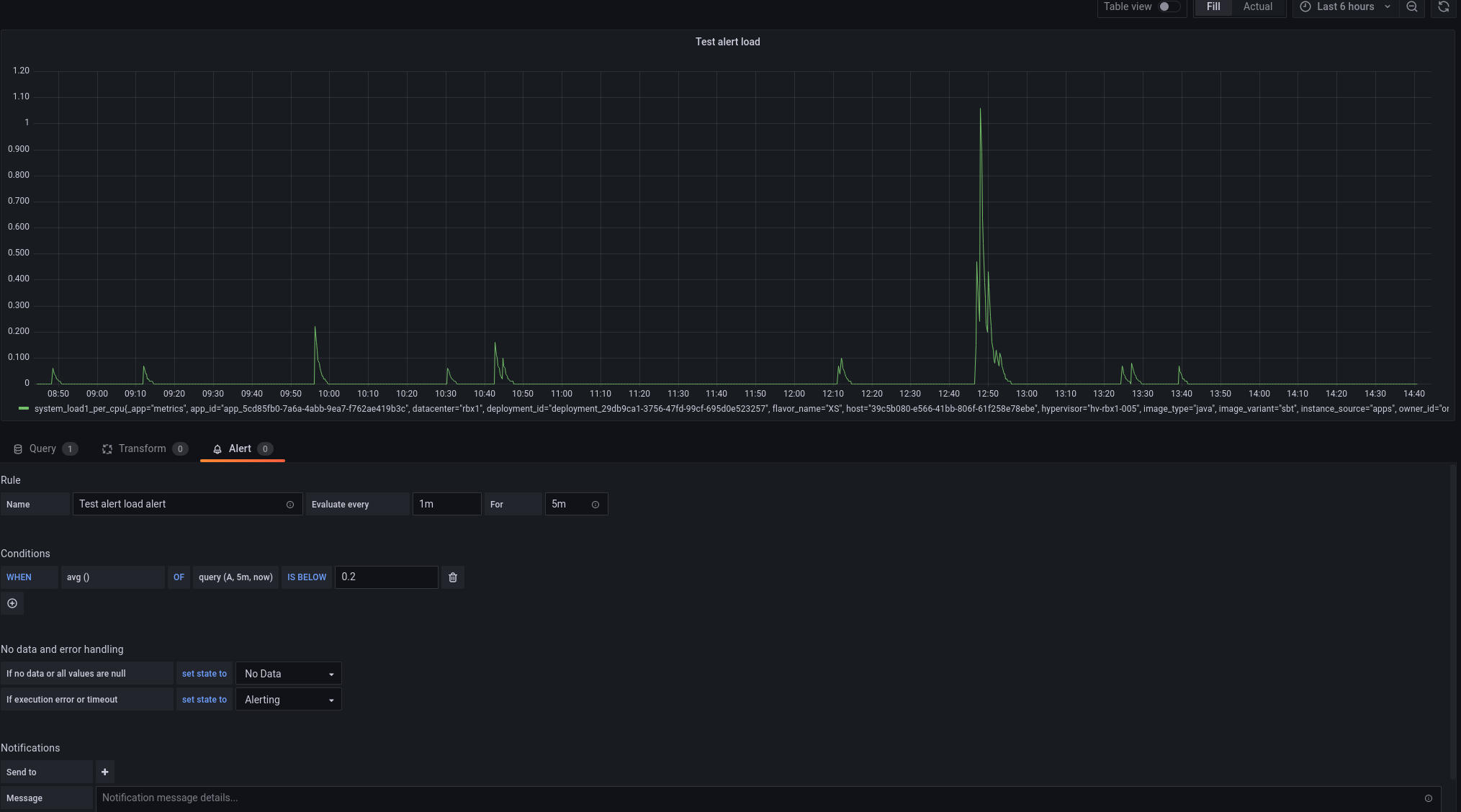Change the IS BELOW evaluator type
The width and height of the screenshot is (1461, 812).
(307, 577)
